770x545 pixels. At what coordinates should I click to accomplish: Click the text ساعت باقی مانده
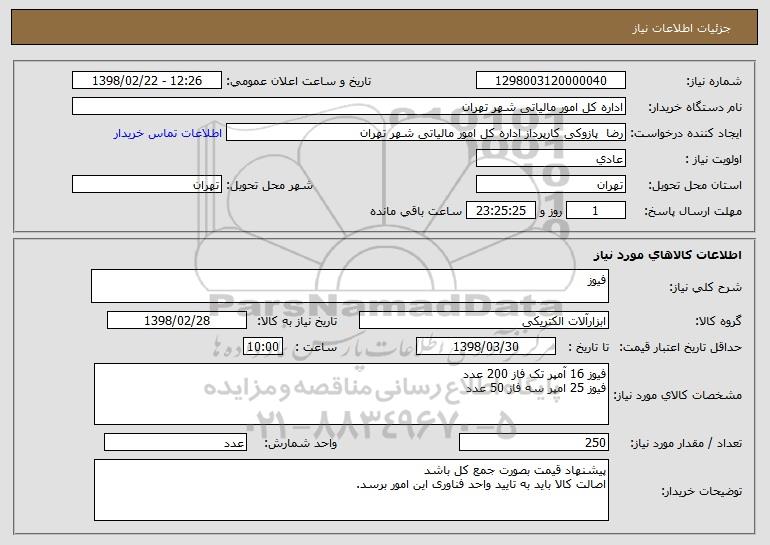pyautogui.click(x=415, y=211)
